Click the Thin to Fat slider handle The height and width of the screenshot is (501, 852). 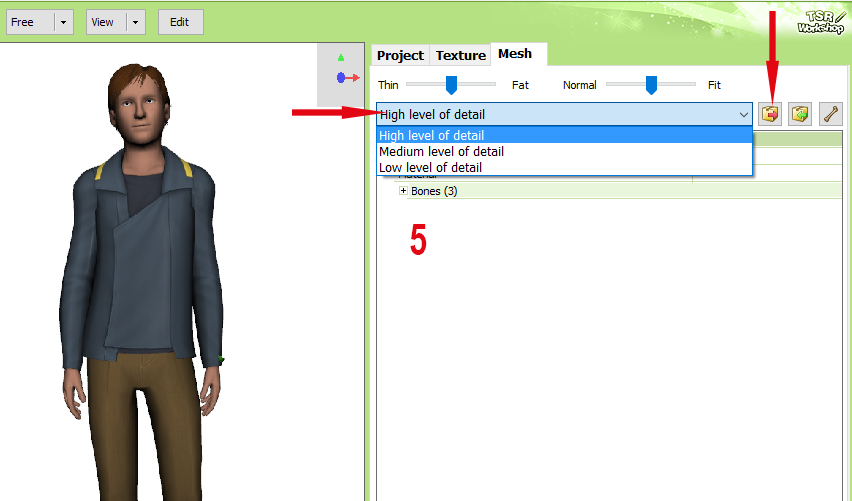click(451, 85)
